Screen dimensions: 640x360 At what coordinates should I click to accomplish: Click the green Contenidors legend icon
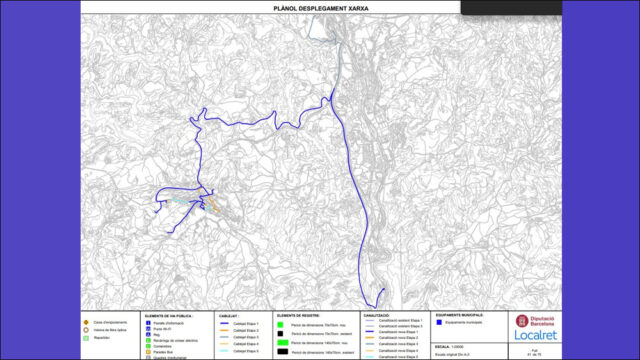148,346
